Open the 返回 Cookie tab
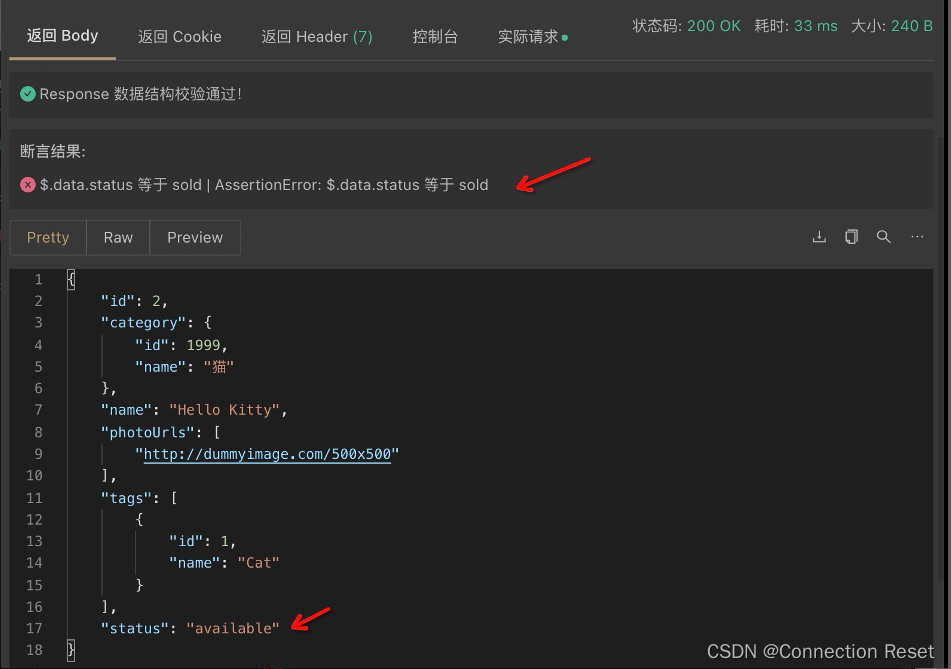The width and height of the screenshot is (951, 669). [x=180, y=37]
